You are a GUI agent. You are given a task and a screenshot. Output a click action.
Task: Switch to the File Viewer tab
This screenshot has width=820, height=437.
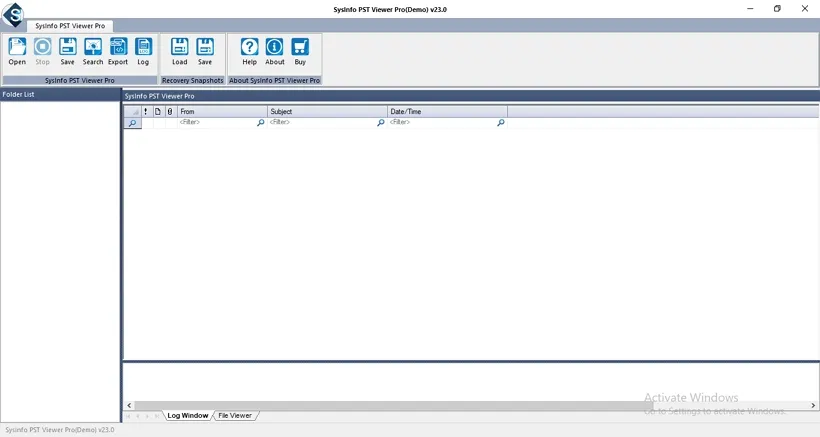(235, 416)
